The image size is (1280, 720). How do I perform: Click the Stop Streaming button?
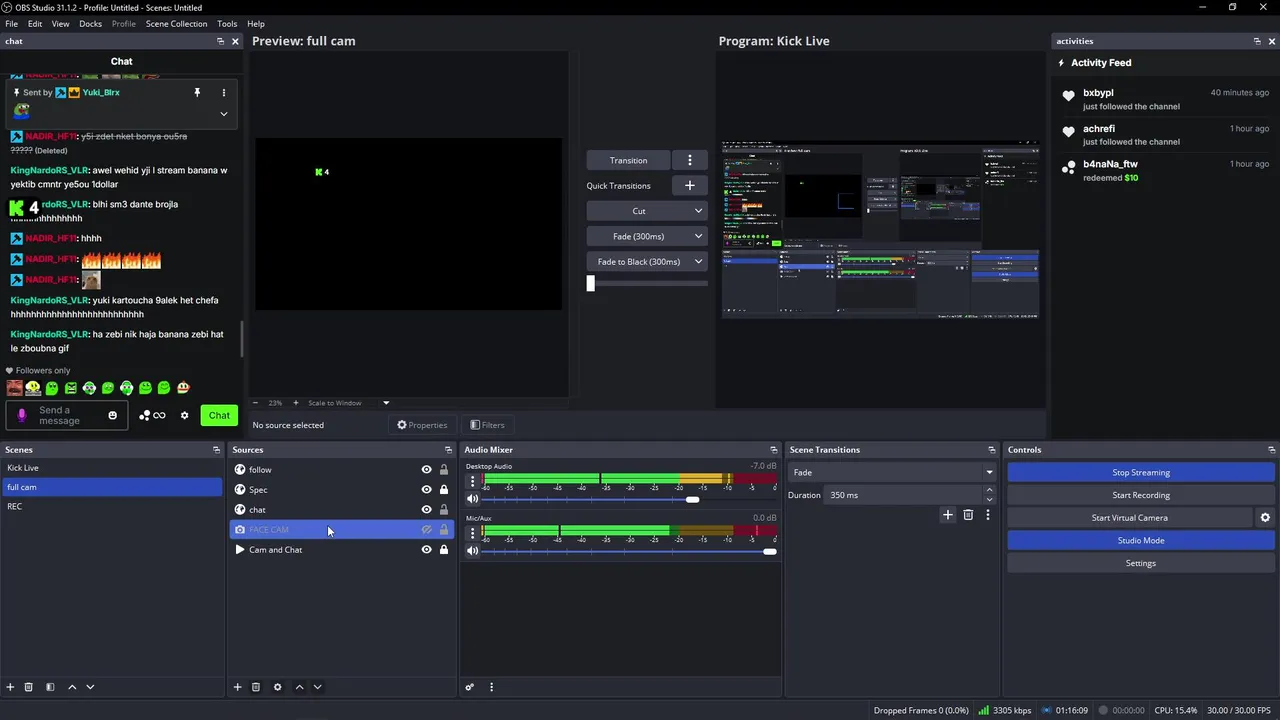(1141, 472)
